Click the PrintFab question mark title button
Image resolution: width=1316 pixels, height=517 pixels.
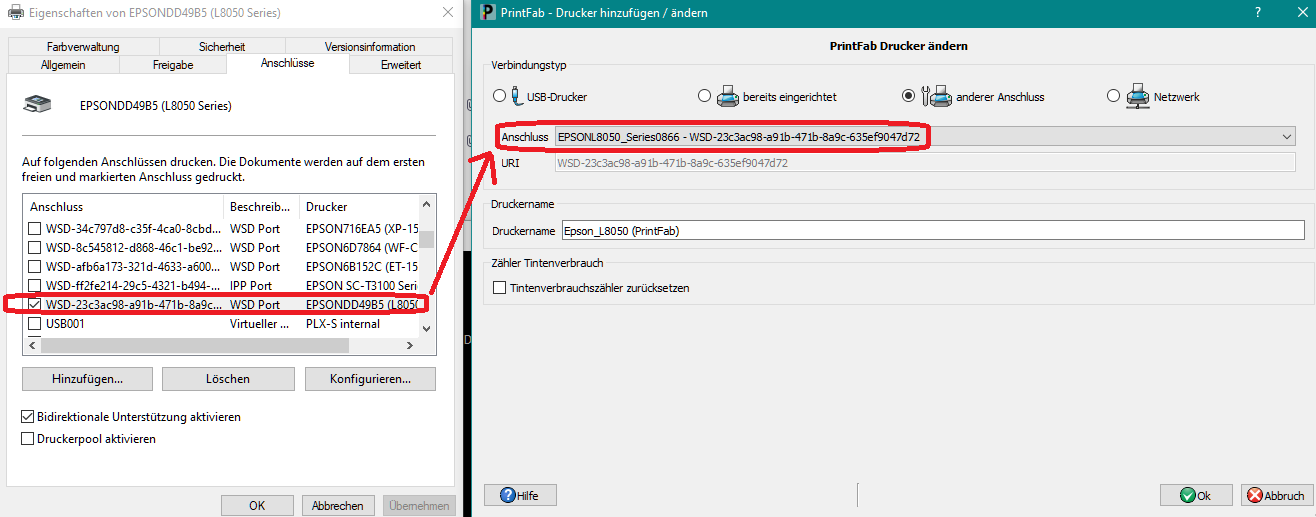[1257, 12]
